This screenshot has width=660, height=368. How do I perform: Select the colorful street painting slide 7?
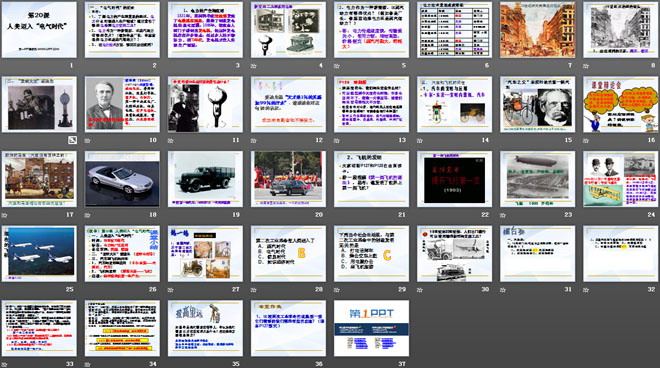pos(538,29)
